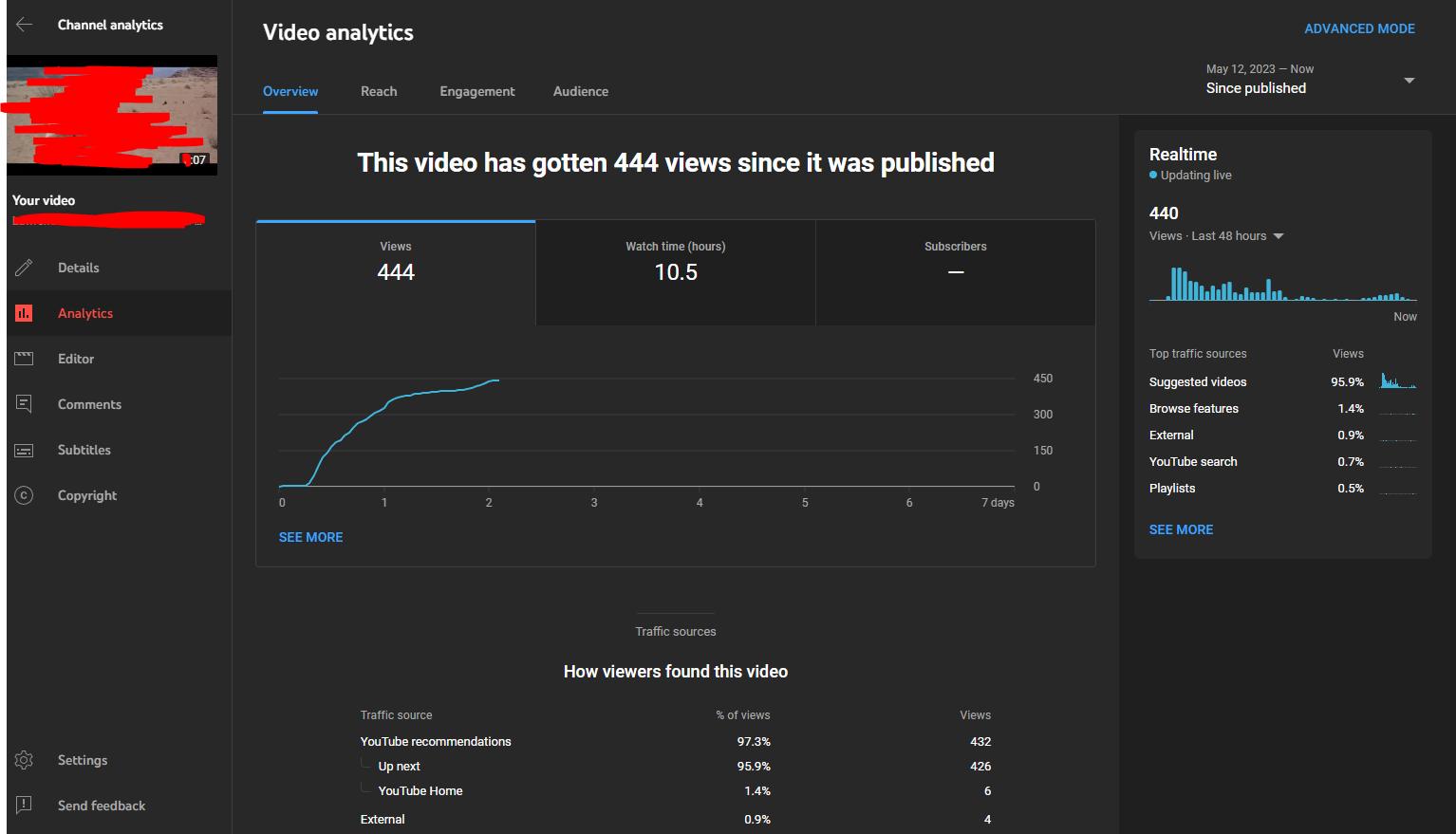The width and height of the screenshot is (1456, 834).
Task: Open the Details menu item
Action: pos(120,268)
